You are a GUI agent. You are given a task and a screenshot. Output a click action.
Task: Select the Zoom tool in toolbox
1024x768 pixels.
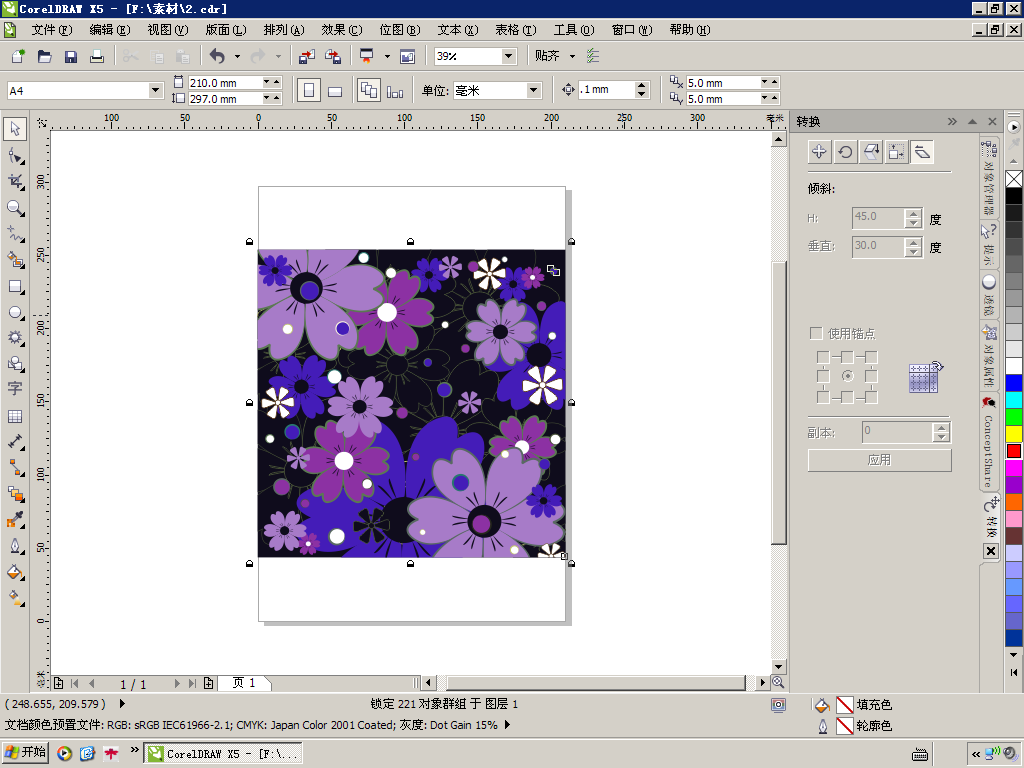15,208
